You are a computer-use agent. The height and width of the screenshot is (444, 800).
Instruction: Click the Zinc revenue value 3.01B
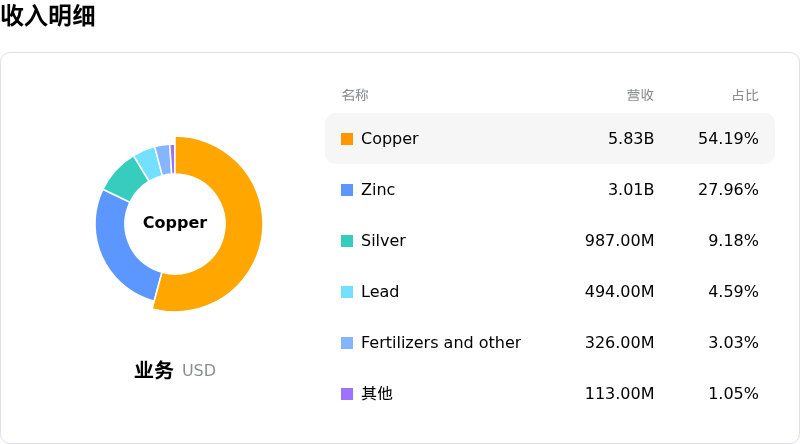tap(631, 189)
